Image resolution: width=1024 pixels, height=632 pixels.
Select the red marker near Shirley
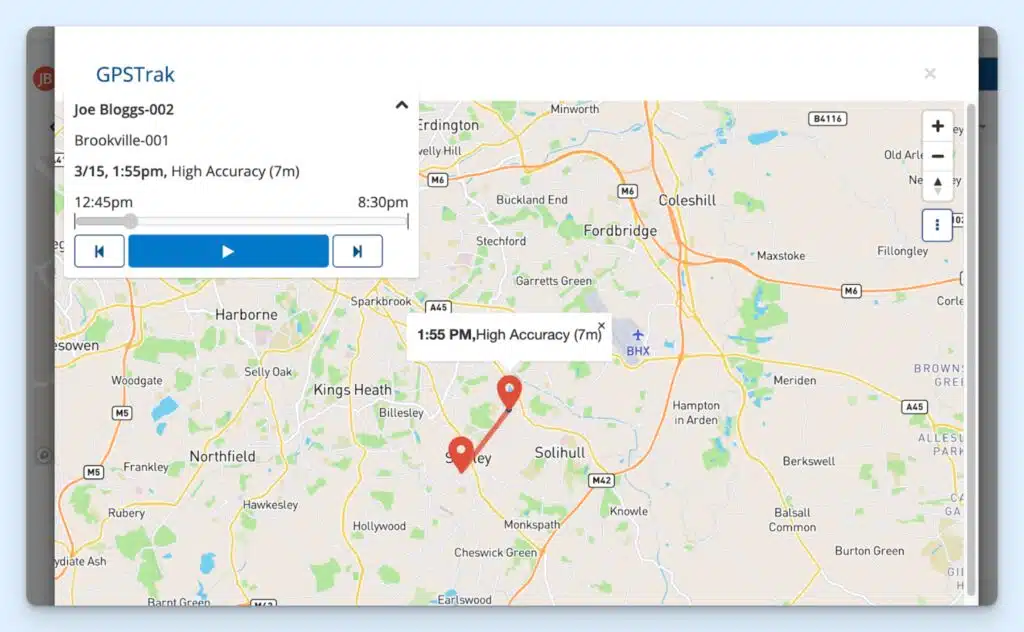tap(461, 451)
